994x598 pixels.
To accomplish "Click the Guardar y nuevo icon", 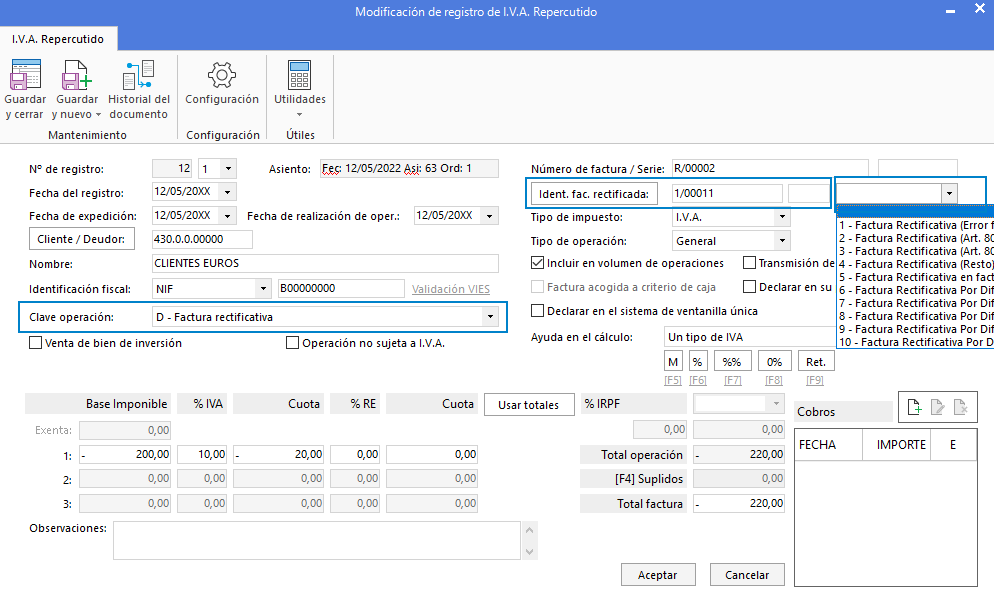I will [77, 75].
